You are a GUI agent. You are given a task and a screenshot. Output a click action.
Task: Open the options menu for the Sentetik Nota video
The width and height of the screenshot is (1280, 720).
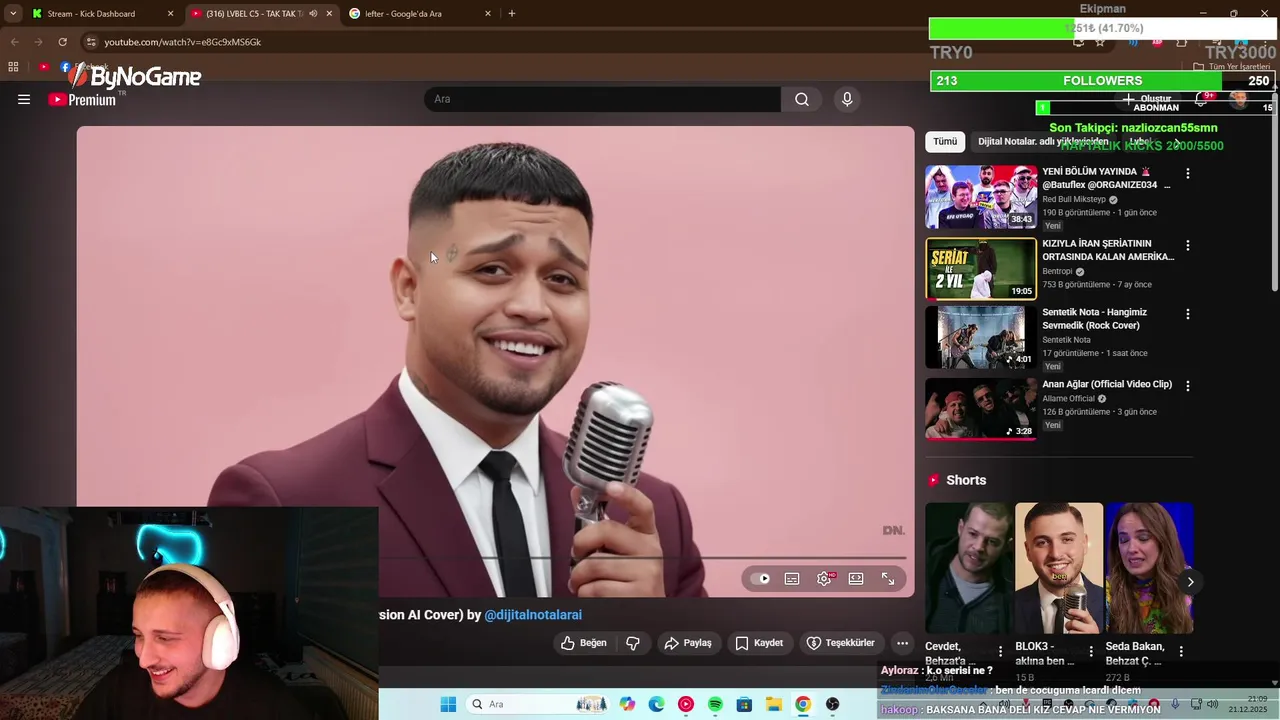(x=1188, y=314)
